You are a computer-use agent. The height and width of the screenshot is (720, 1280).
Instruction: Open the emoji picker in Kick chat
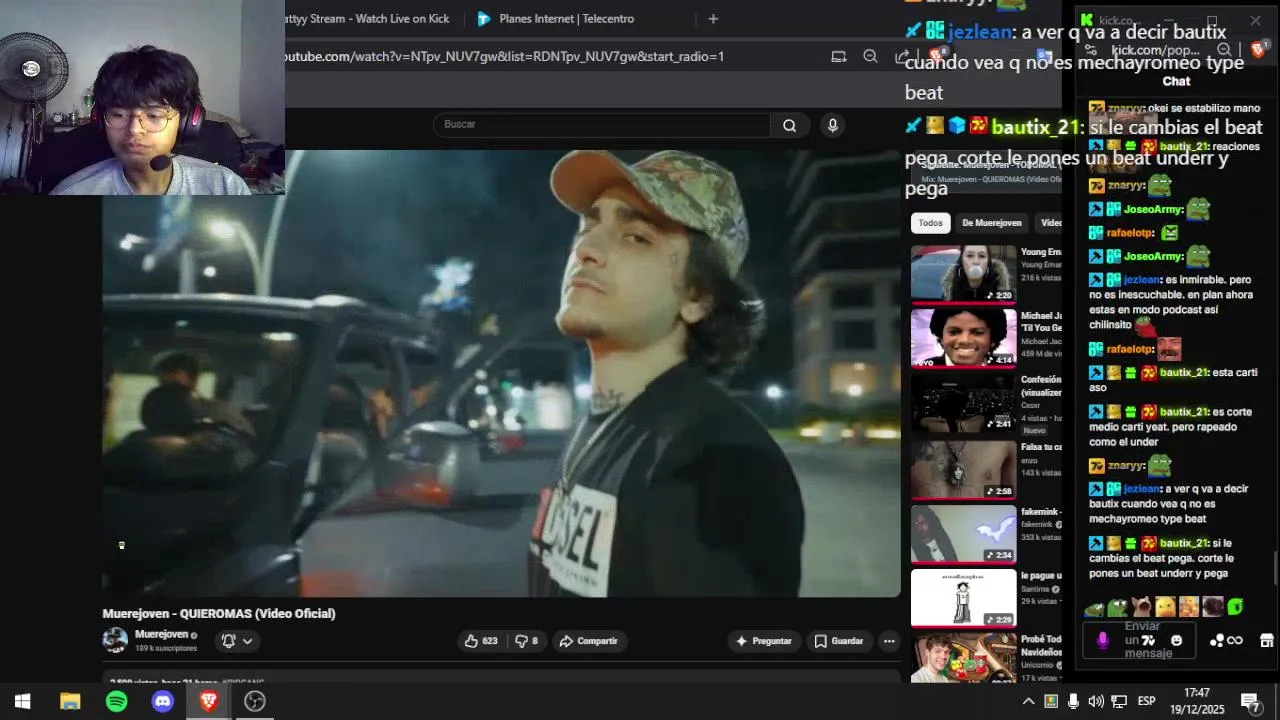pos(1176,641)
